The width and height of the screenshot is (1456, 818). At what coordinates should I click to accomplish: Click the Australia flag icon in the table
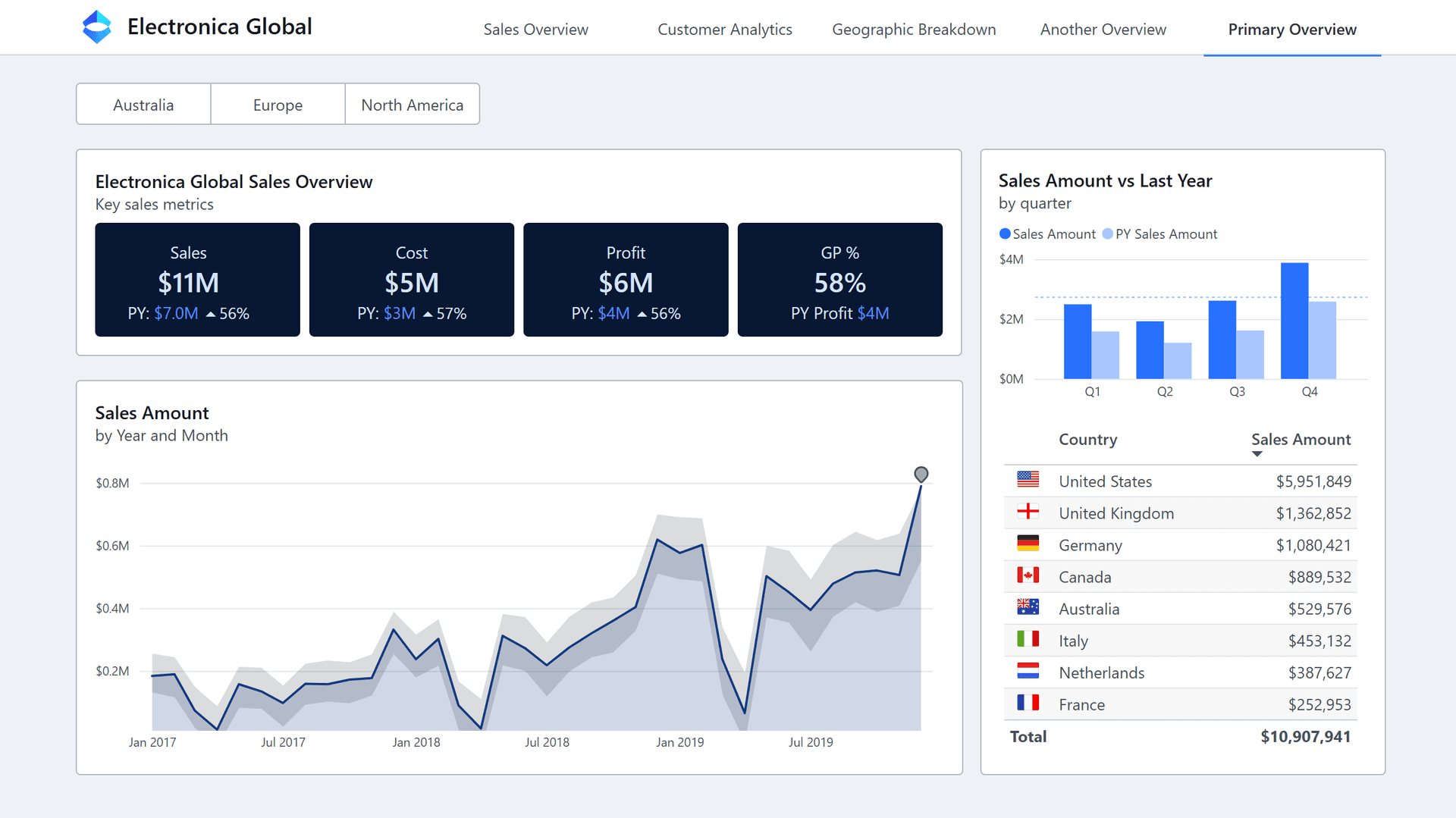tap(1029, 607)
